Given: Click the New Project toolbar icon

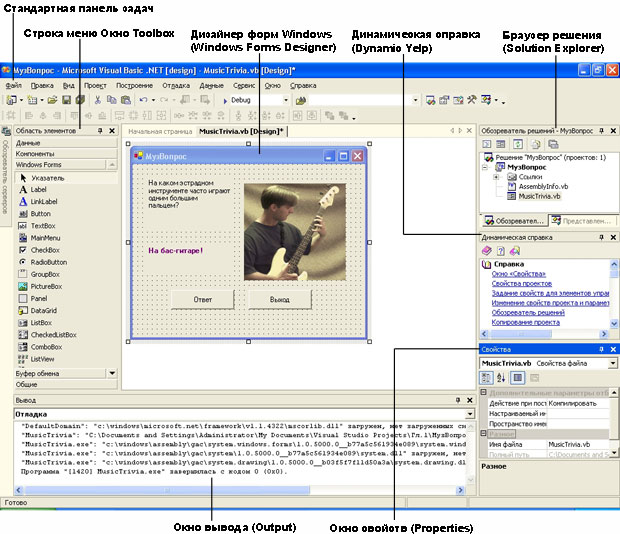Looking at the screenshot, I should (11, 100).
